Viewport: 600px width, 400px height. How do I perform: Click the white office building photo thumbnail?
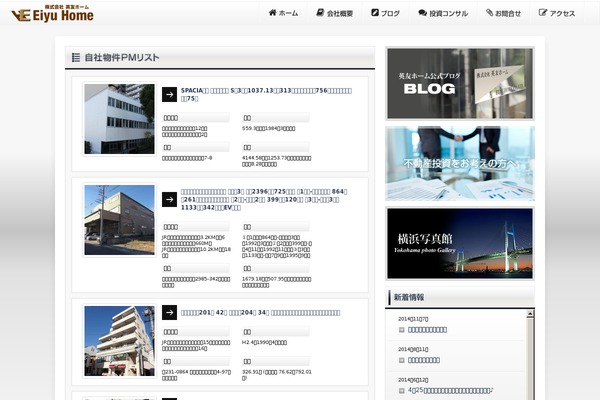pos(119,119)
